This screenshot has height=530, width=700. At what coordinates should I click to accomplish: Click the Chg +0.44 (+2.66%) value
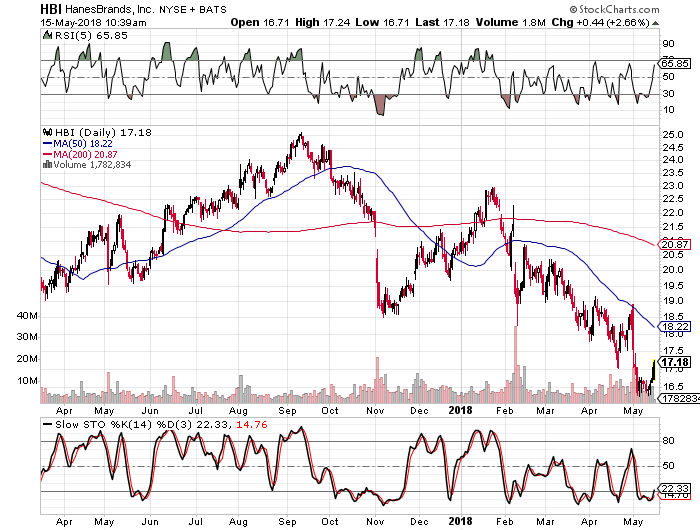click(x=600, y=22)
